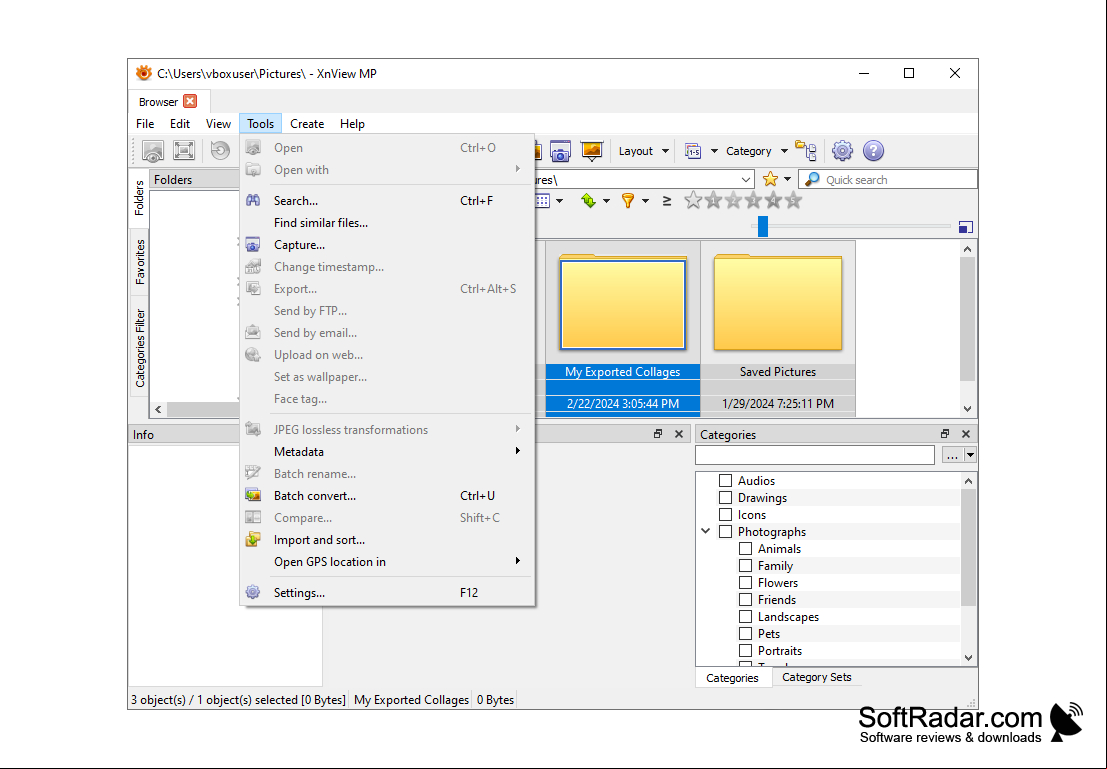Image resolution: width=1107 pixels, height=769 pixels.
Task: Expand the address path dropdown chevron
Action: click(x=746, y=180)
